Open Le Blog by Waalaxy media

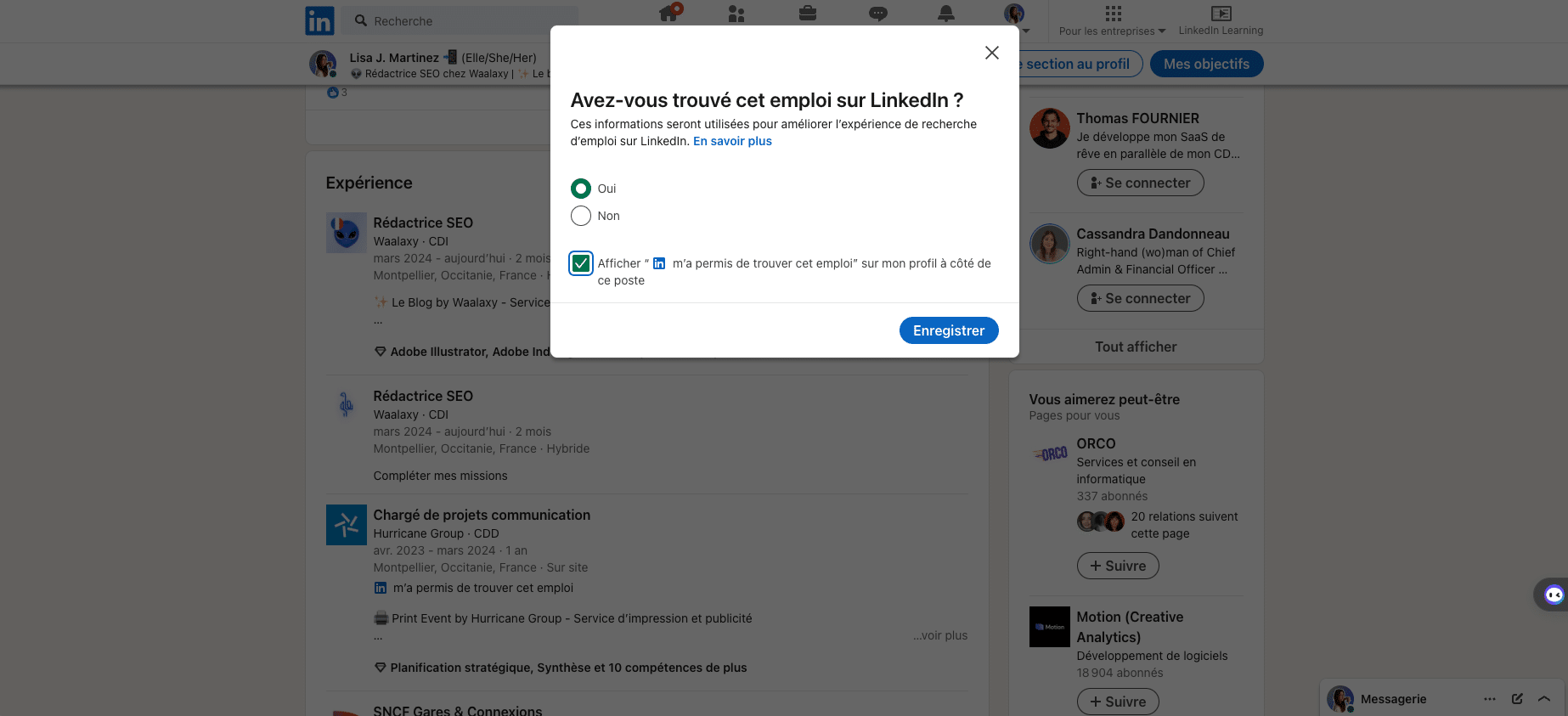[463, 302]
